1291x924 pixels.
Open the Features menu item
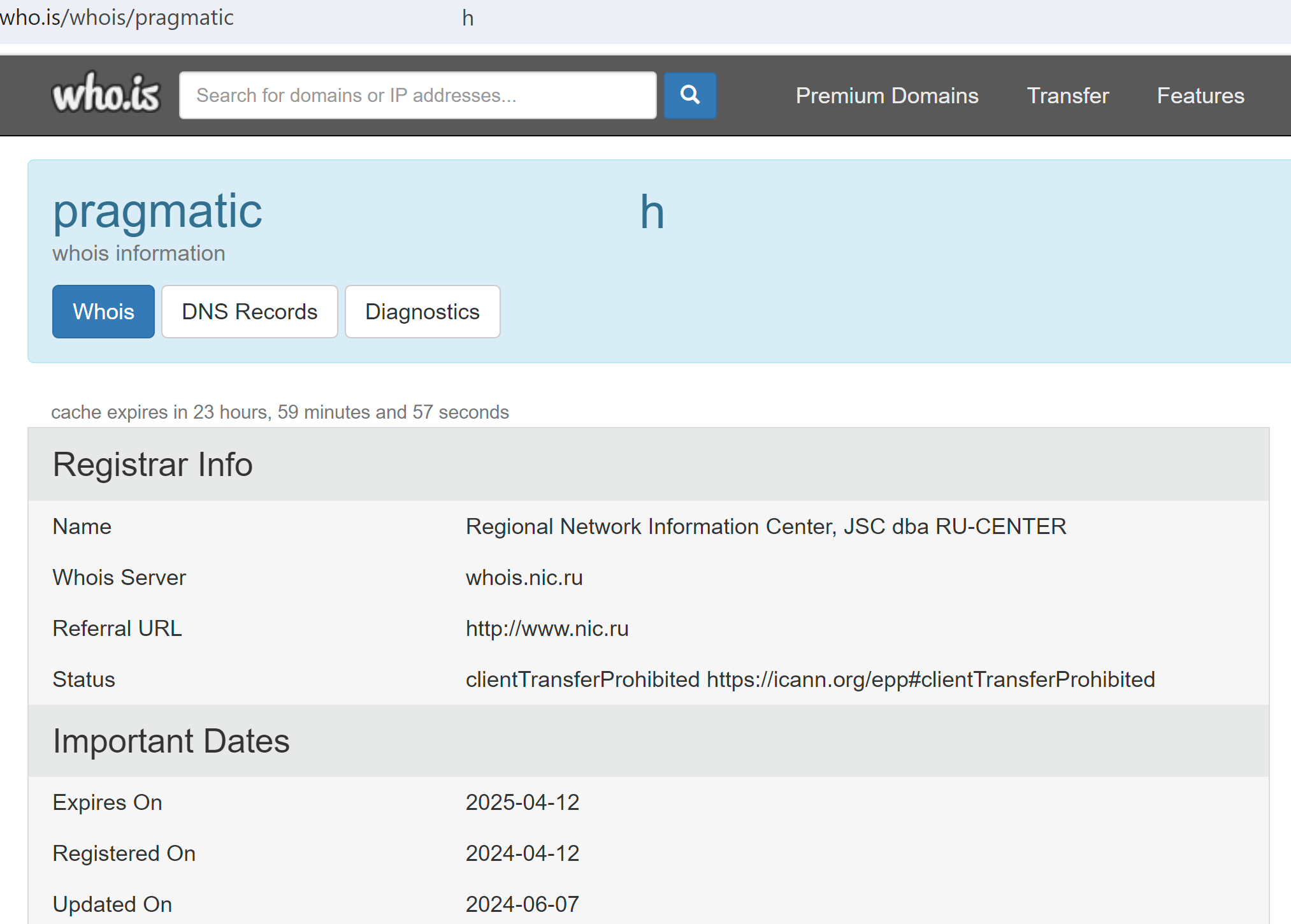[1201, 96]
